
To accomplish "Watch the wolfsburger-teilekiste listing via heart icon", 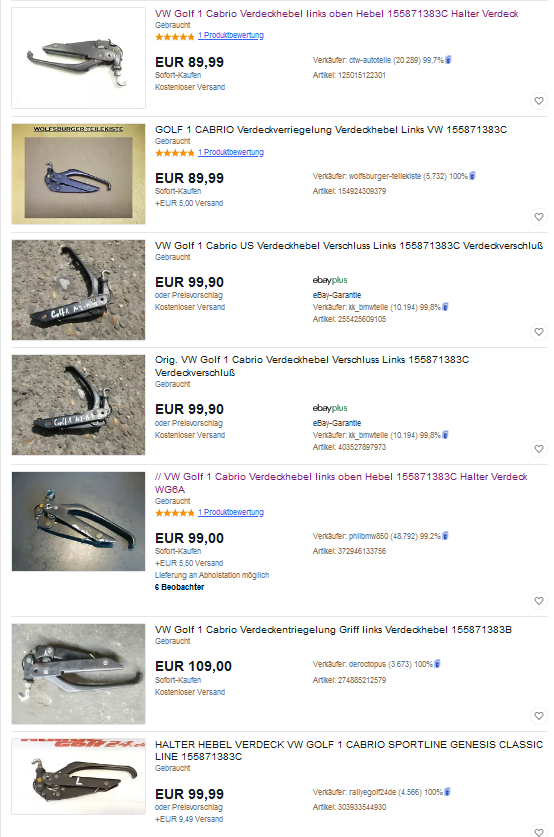I will click(x=539, y=217).
